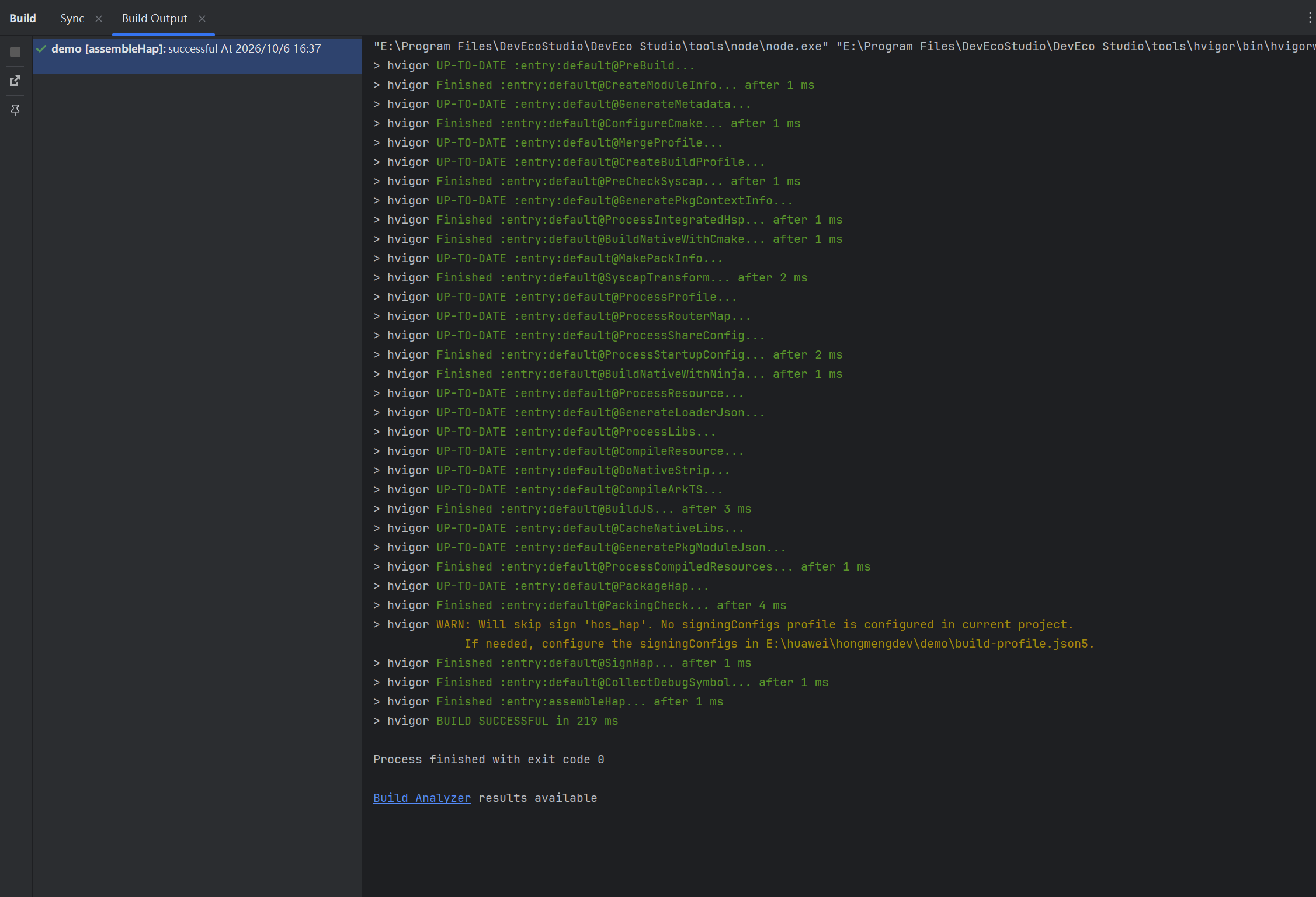Screen dimensions: 1316x897
Task: Open build output in editor icon
Action: [15, 81]
